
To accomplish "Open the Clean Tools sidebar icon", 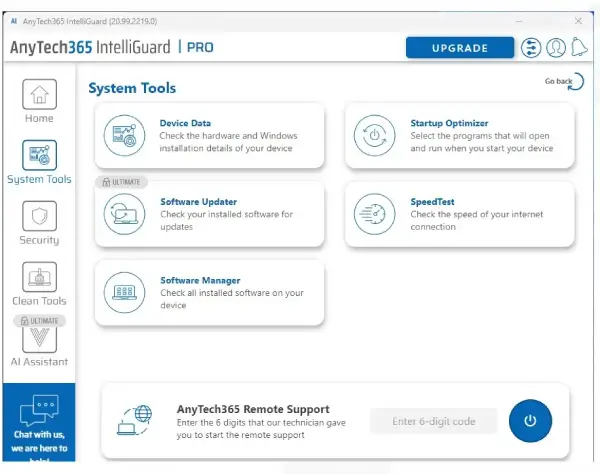I will [39, 277].
